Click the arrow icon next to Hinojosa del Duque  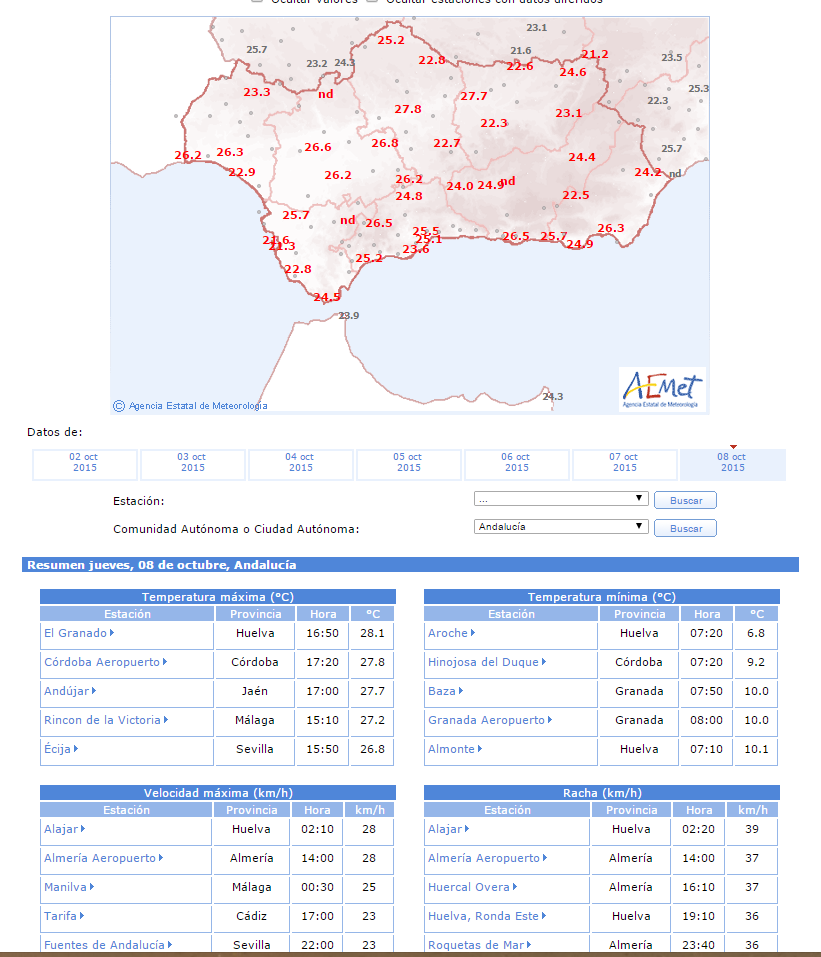pos(543,662)
